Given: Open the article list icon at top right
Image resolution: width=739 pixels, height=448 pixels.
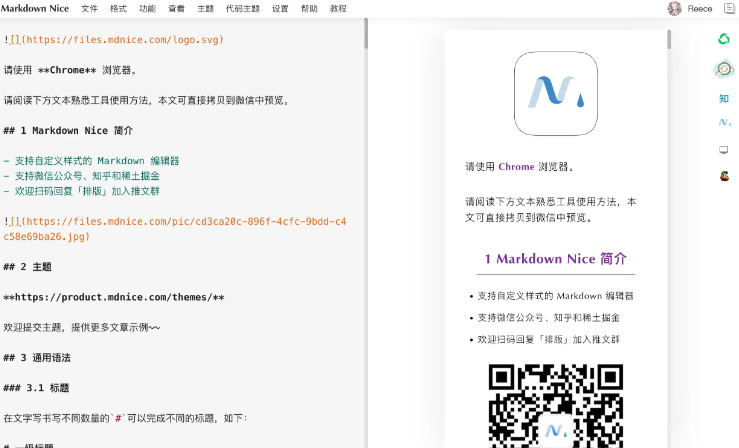Looking at the screenshot, I should 729,8.
